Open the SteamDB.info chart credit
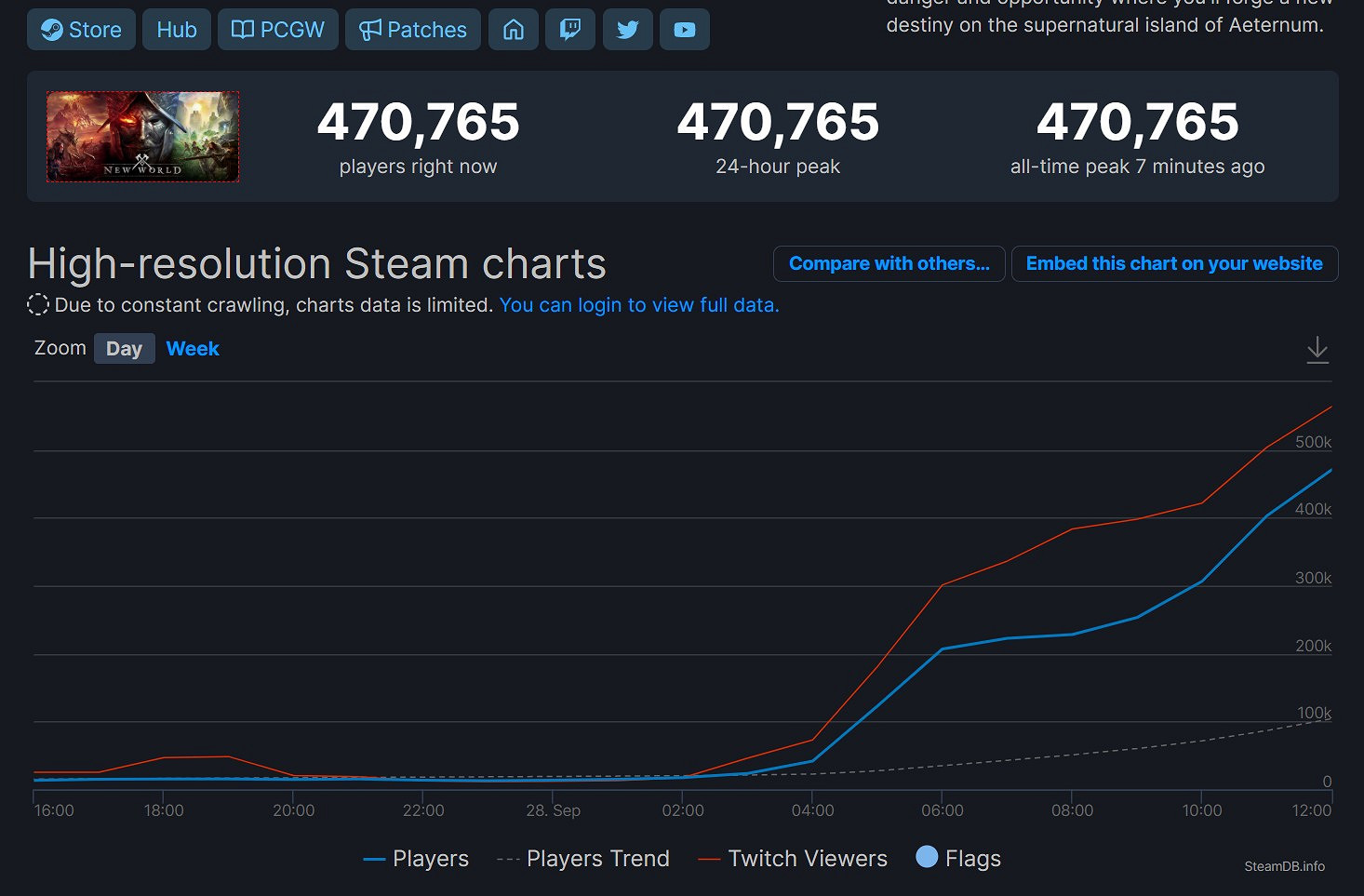Viewport: 1364px width, 896px height. pyautogui.click(x=1284, y=866)
